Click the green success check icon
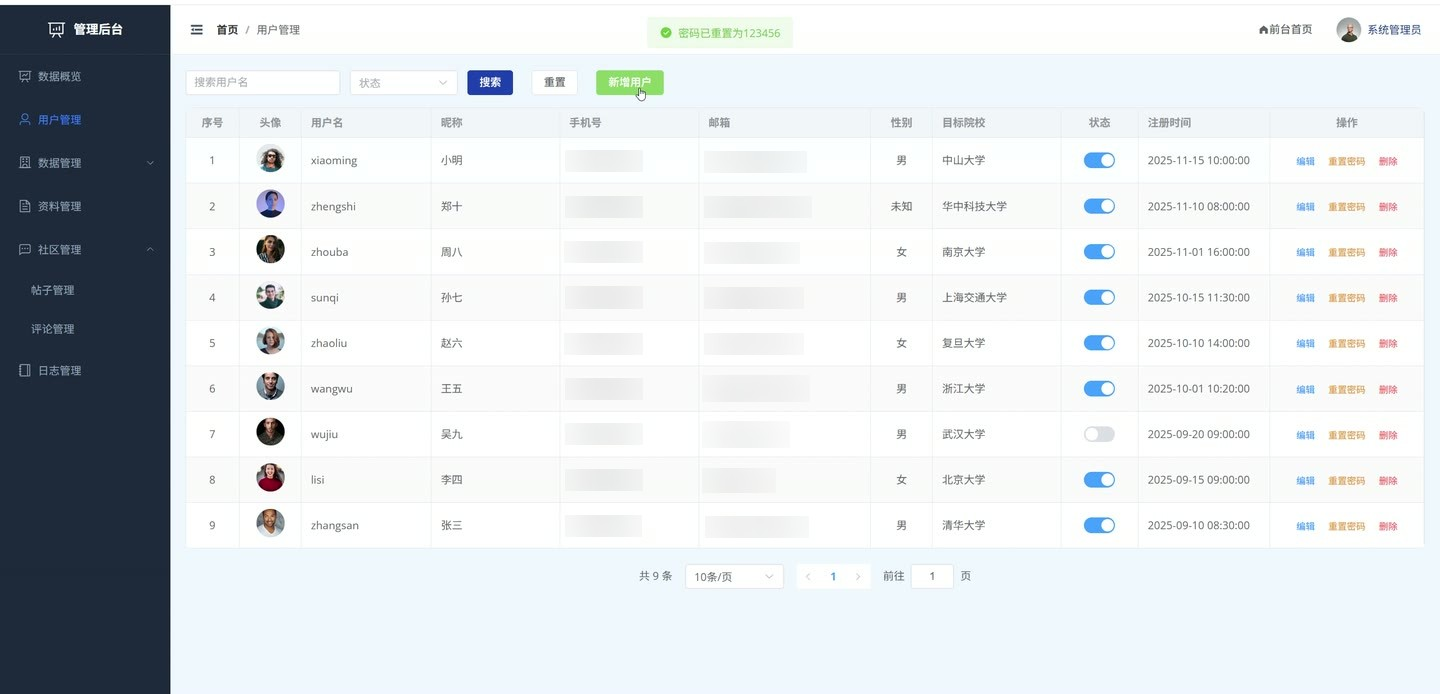The height and width of the screenshot is (694, 1440). pyautogui.click(x=666, y=33)
